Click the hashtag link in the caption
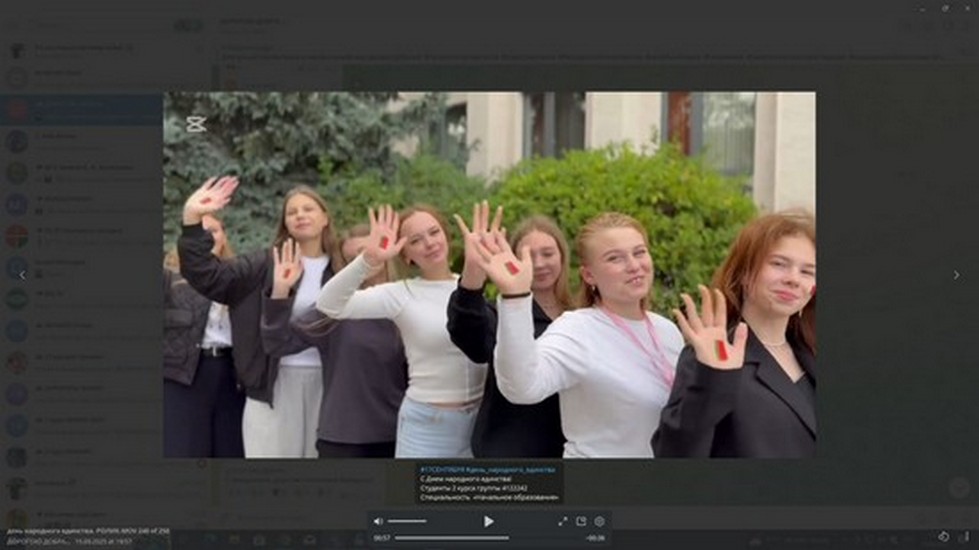Image resolution: width=979 pixels, height=550 pixels. click(488, 468)
